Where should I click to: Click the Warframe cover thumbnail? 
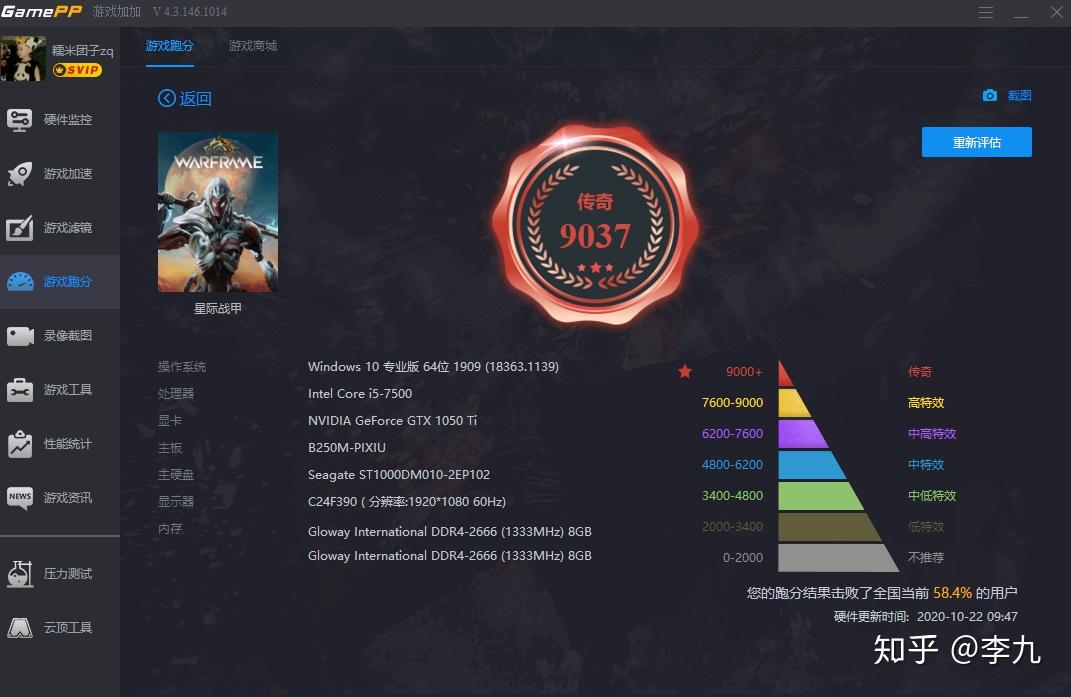(218, 213)
